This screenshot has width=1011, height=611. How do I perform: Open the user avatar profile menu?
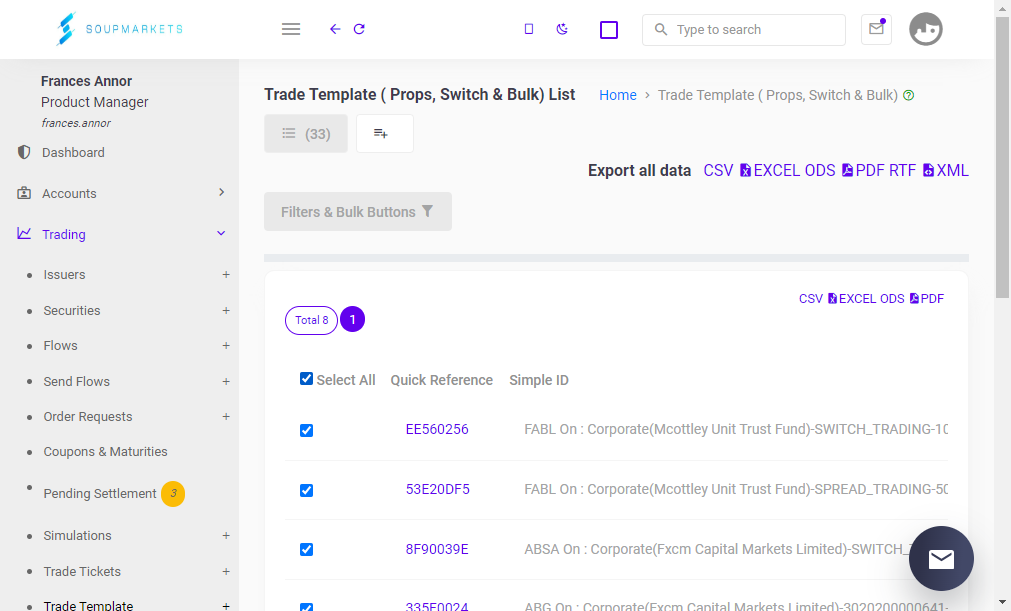click(926, 29)
